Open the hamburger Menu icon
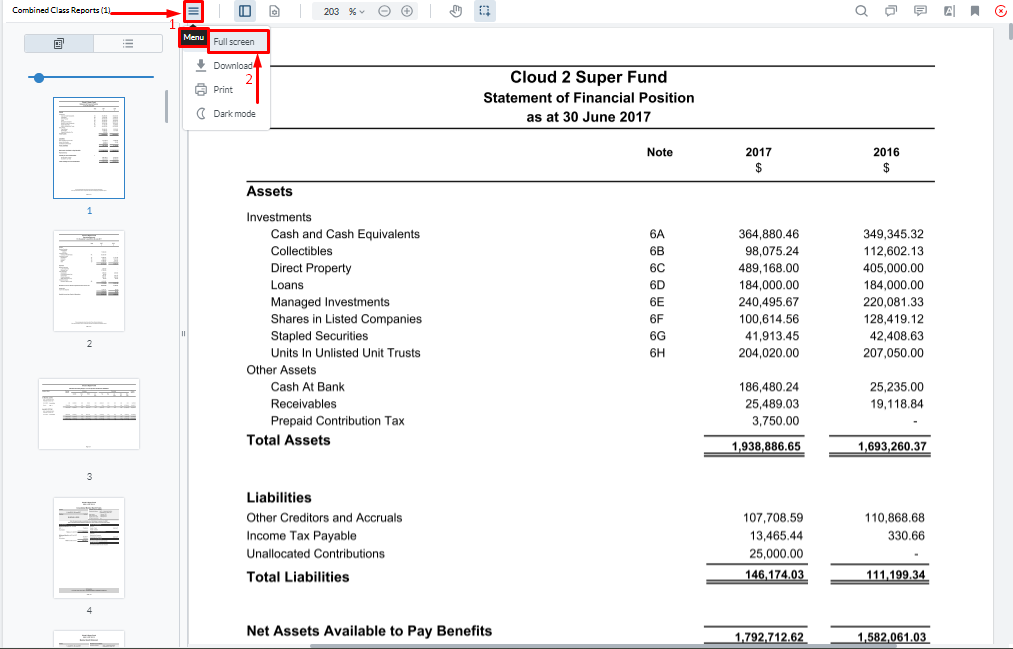Image resolution: width=1013 pixels, height=649 pixels. (193, 11)
